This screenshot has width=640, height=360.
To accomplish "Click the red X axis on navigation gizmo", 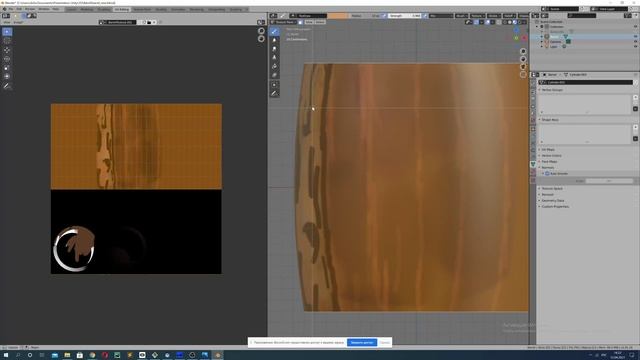I will (524, 38).
